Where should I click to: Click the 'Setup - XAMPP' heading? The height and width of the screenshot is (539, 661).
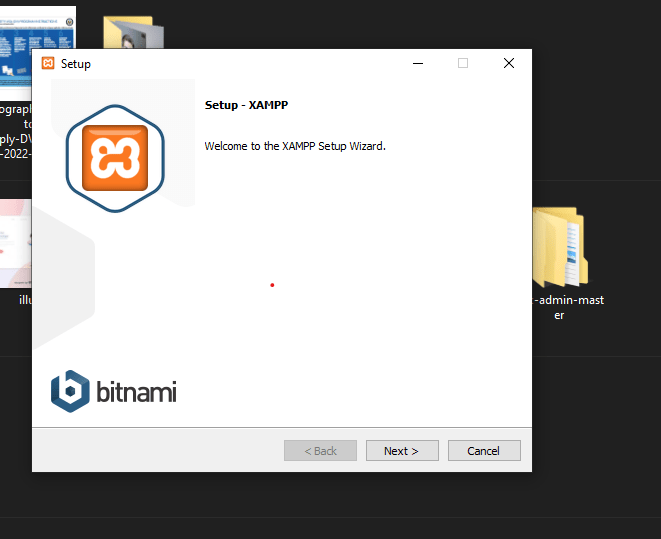(x=246, y=105)
